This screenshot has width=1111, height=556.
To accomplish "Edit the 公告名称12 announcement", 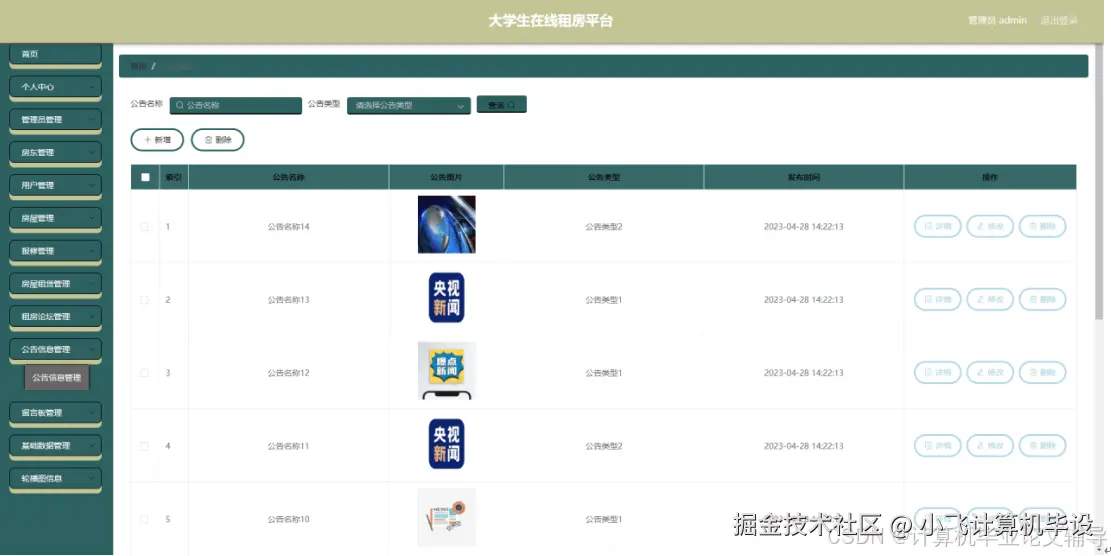I will pyautogui.click(x=990, y=373).
